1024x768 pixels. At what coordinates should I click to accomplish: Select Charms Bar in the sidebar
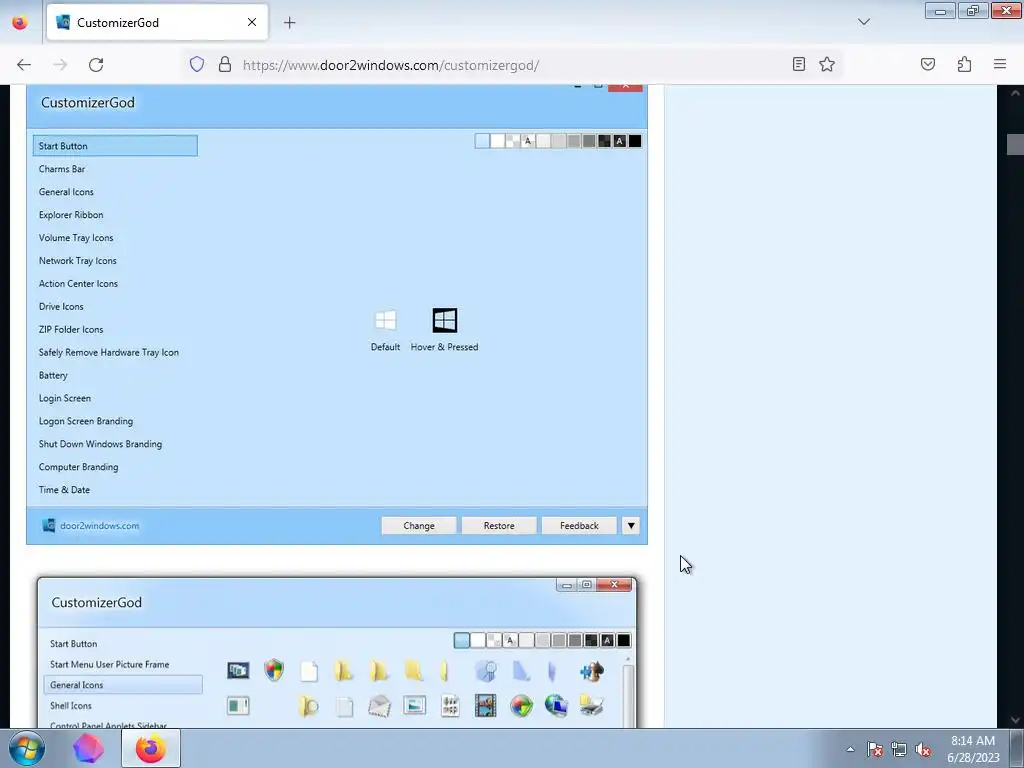(61, 168)
